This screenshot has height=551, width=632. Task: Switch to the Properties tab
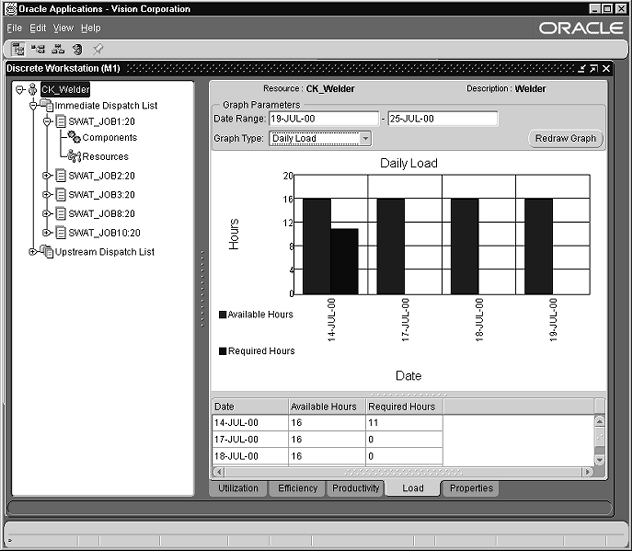coord(471,488)
